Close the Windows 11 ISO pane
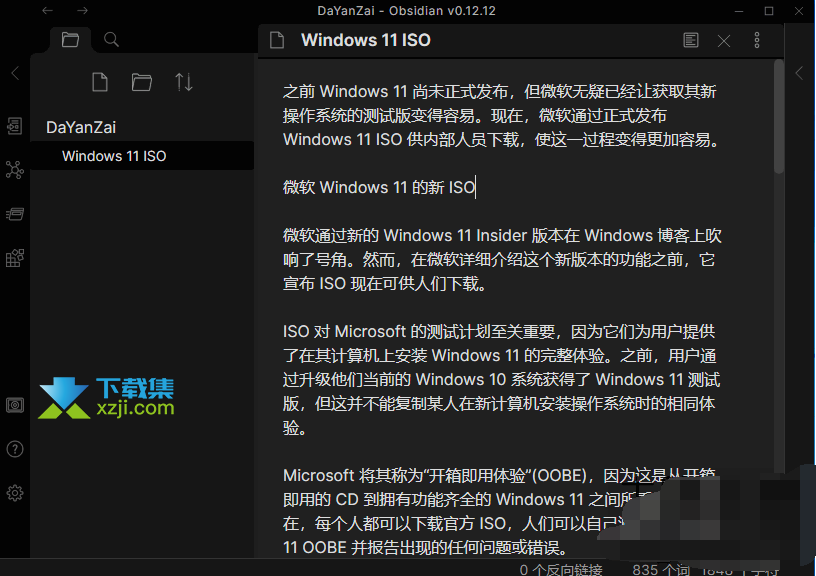This screenshot has height=576, width=816. pos(724,41)
